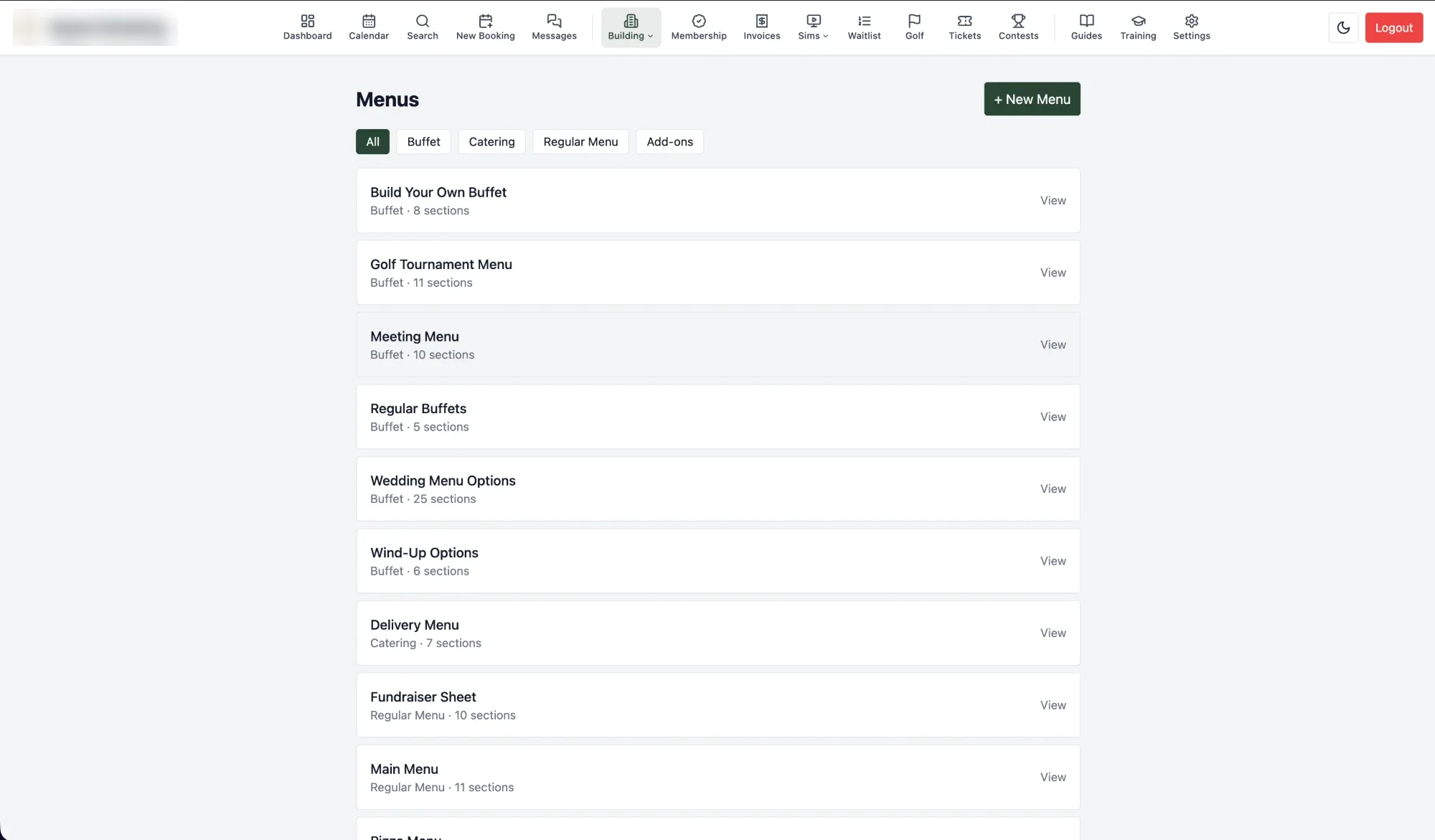The image size is (1435, 840).
Task: Expand the Building dropdown menu
Action: click(631, 27)
